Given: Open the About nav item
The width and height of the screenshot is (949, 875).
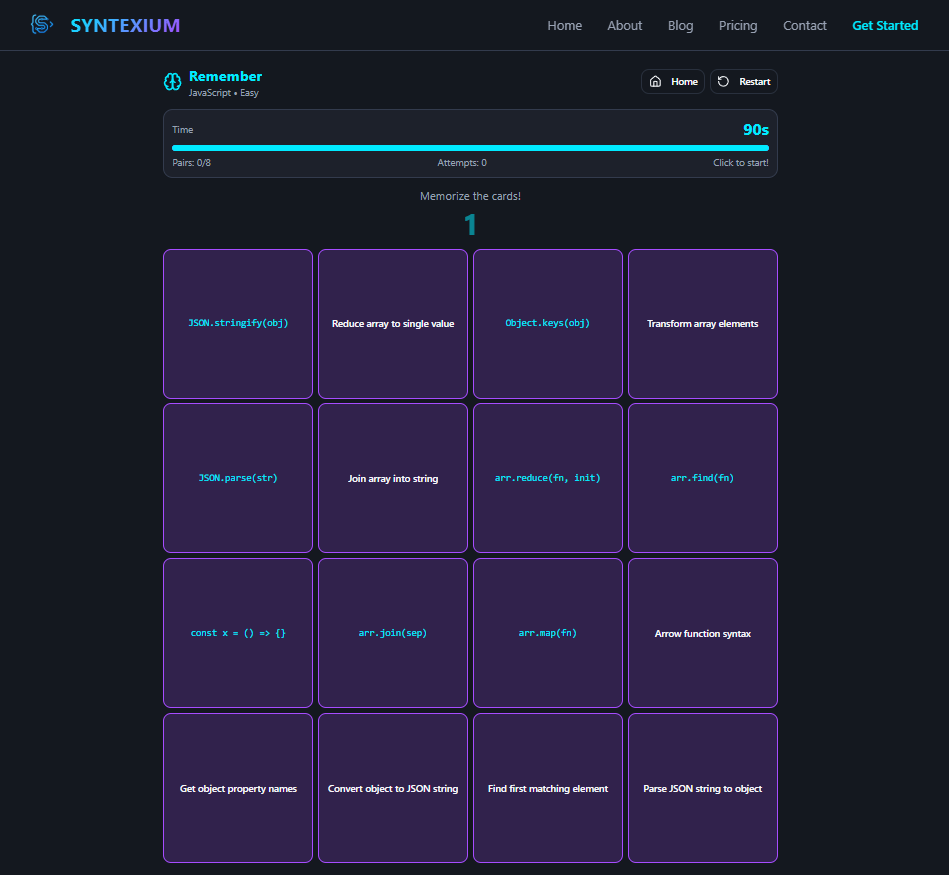Looking at the screenshot, I should [x=625, y=25].
